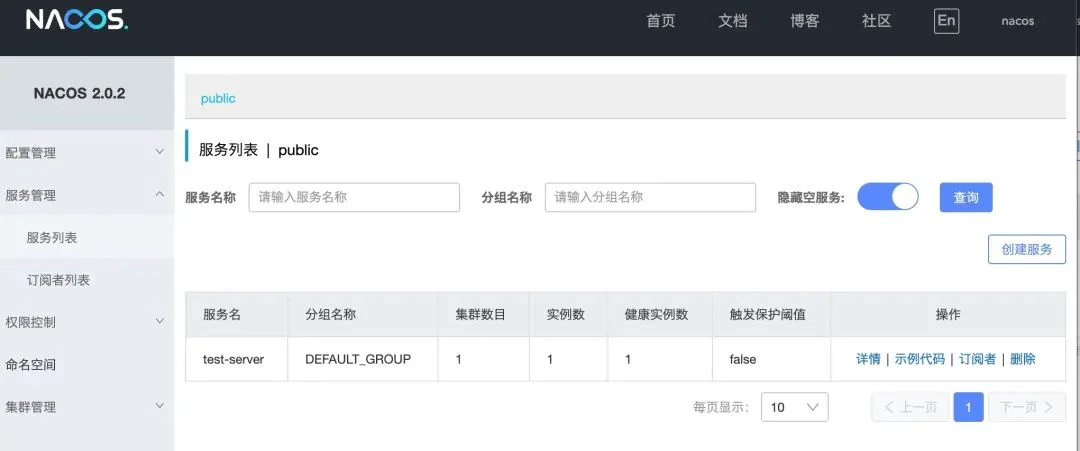Select the public namespace tab
The image size is (1080, 451).
(x=218, y=99)
